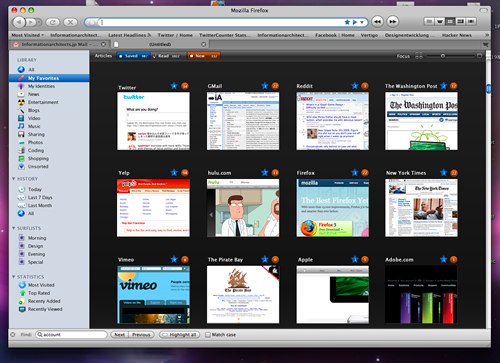This screenshot has height=363, width=500.
Task: Click the Photos sidebar icon
Action: (x=21, y=142)
